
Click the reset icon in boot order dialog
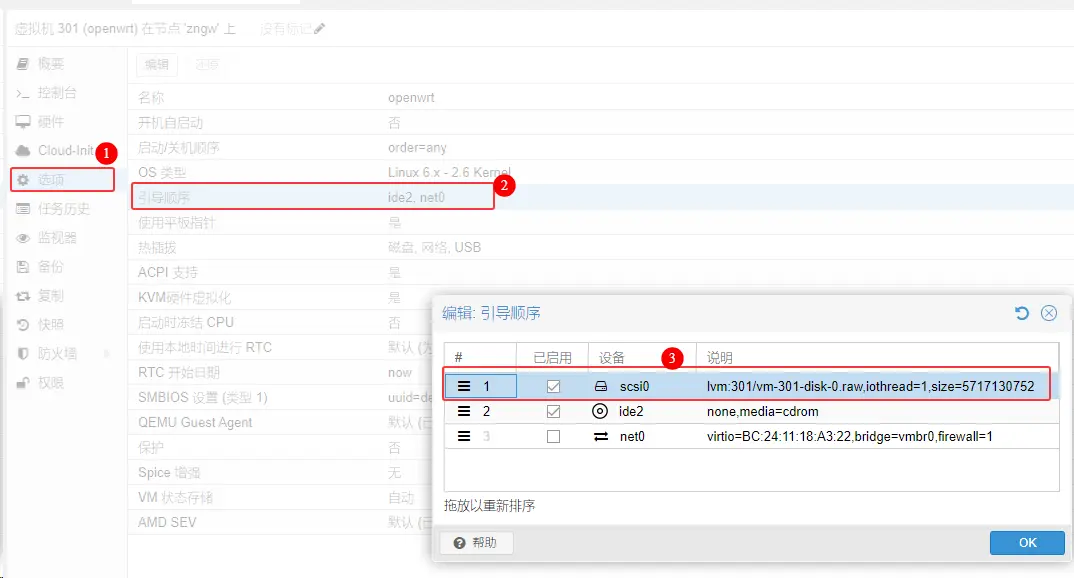pos(1021,313)
